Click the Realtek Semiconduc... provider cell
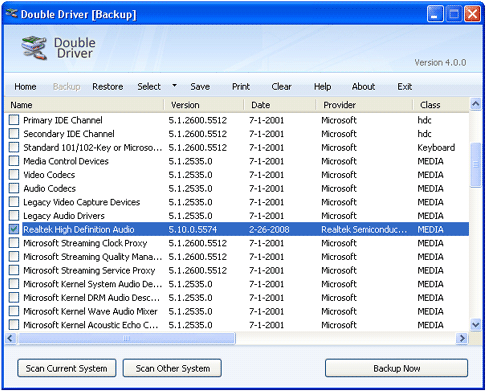The width and height of the screenshot is (486, 392). pos(364,229)
